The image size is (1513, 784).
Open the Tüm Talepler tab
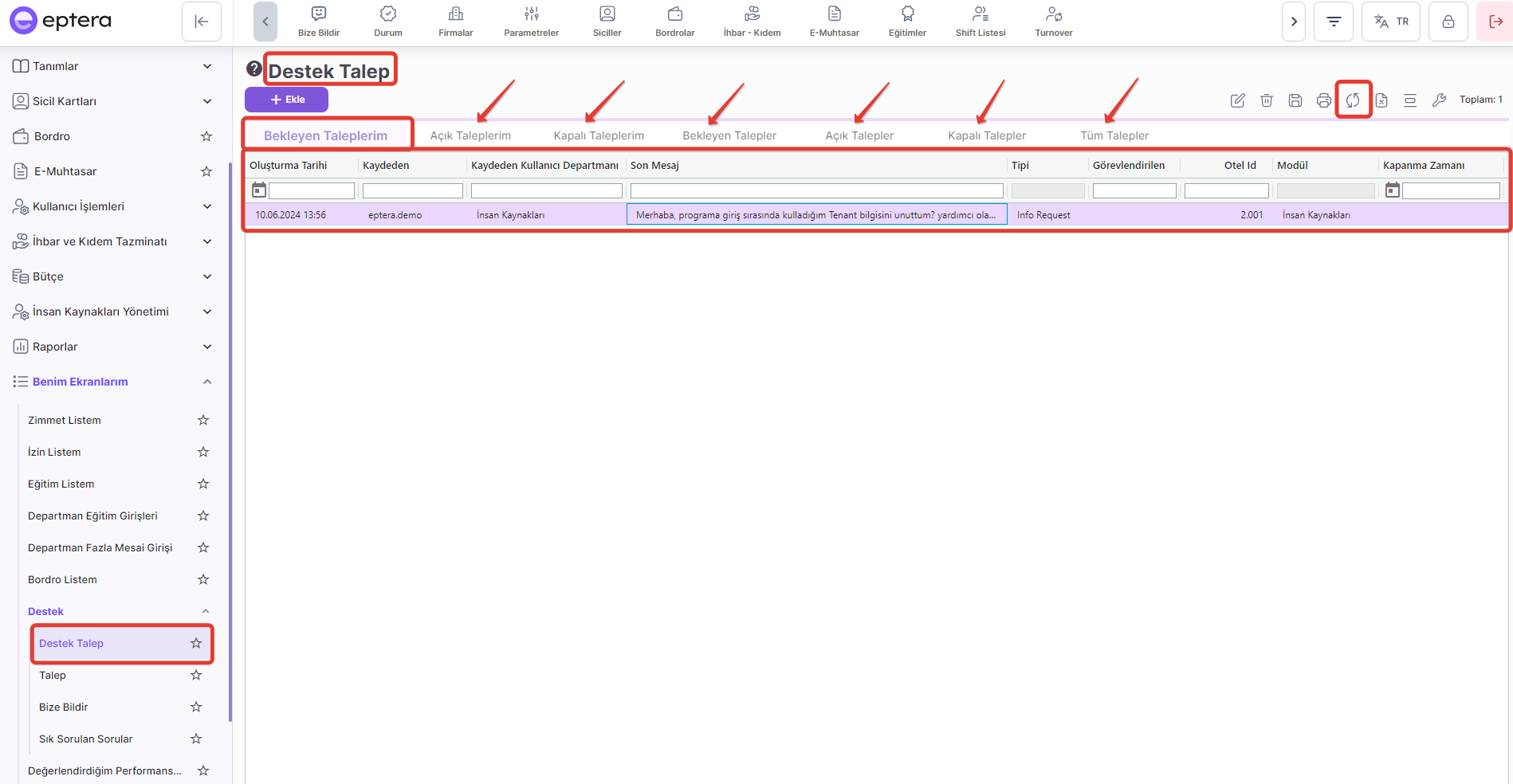(1114, 135)
